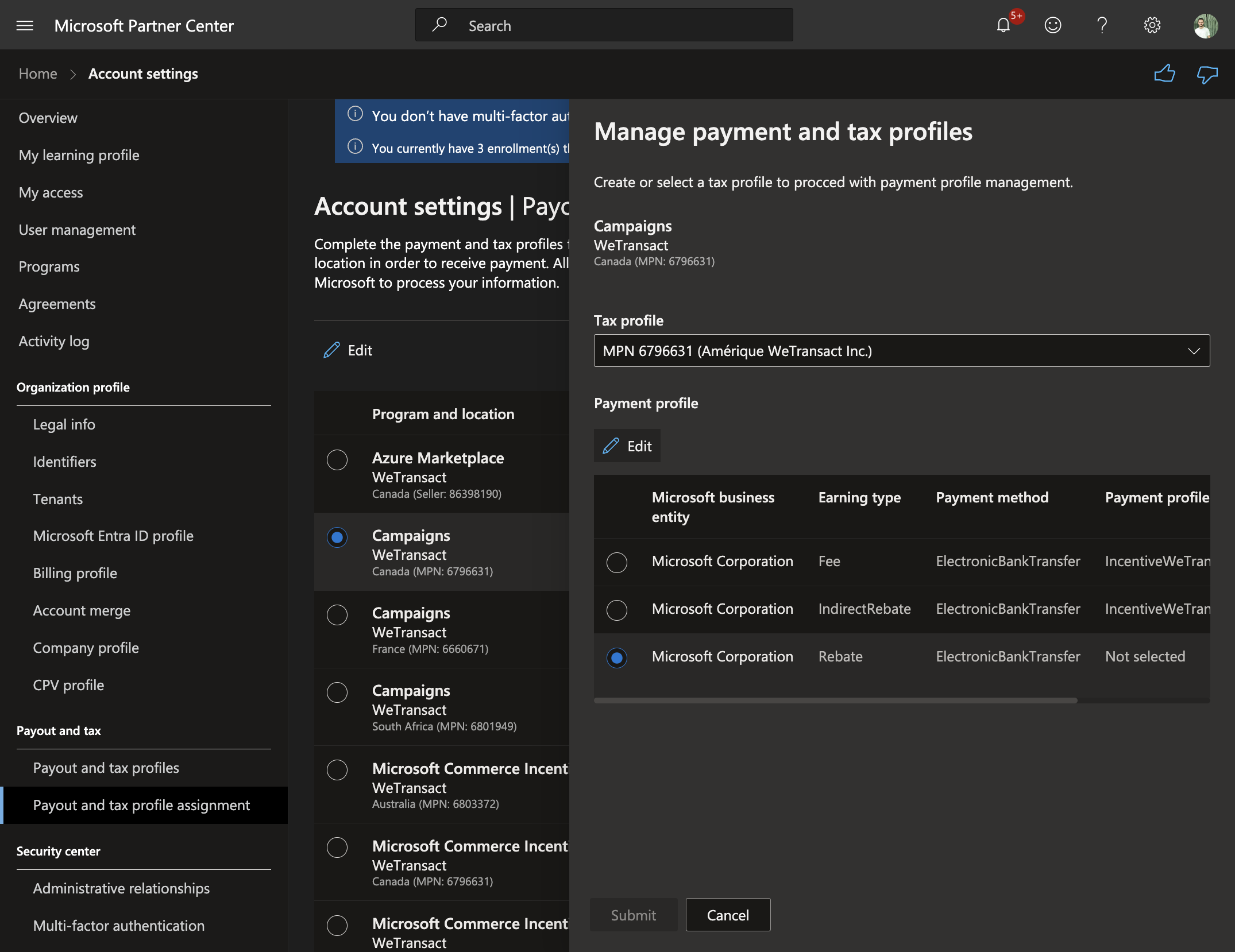Click the Edit button under Payment profile

coord(627,446)
